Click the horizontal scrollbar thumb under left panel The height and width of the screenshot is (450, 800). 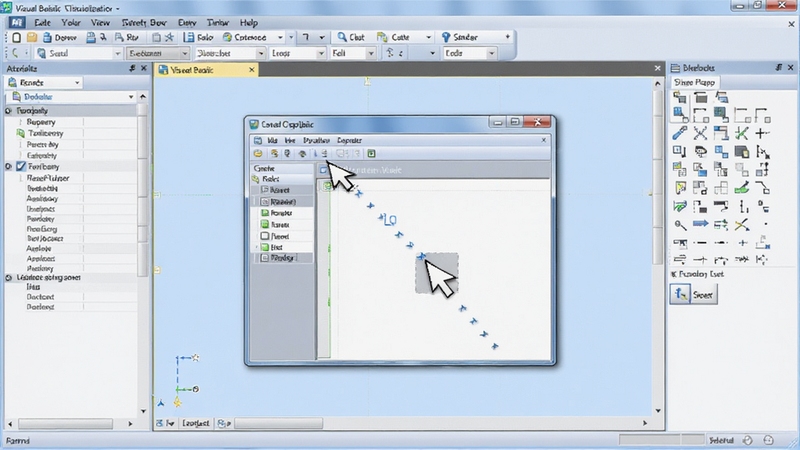coord(65,423)
